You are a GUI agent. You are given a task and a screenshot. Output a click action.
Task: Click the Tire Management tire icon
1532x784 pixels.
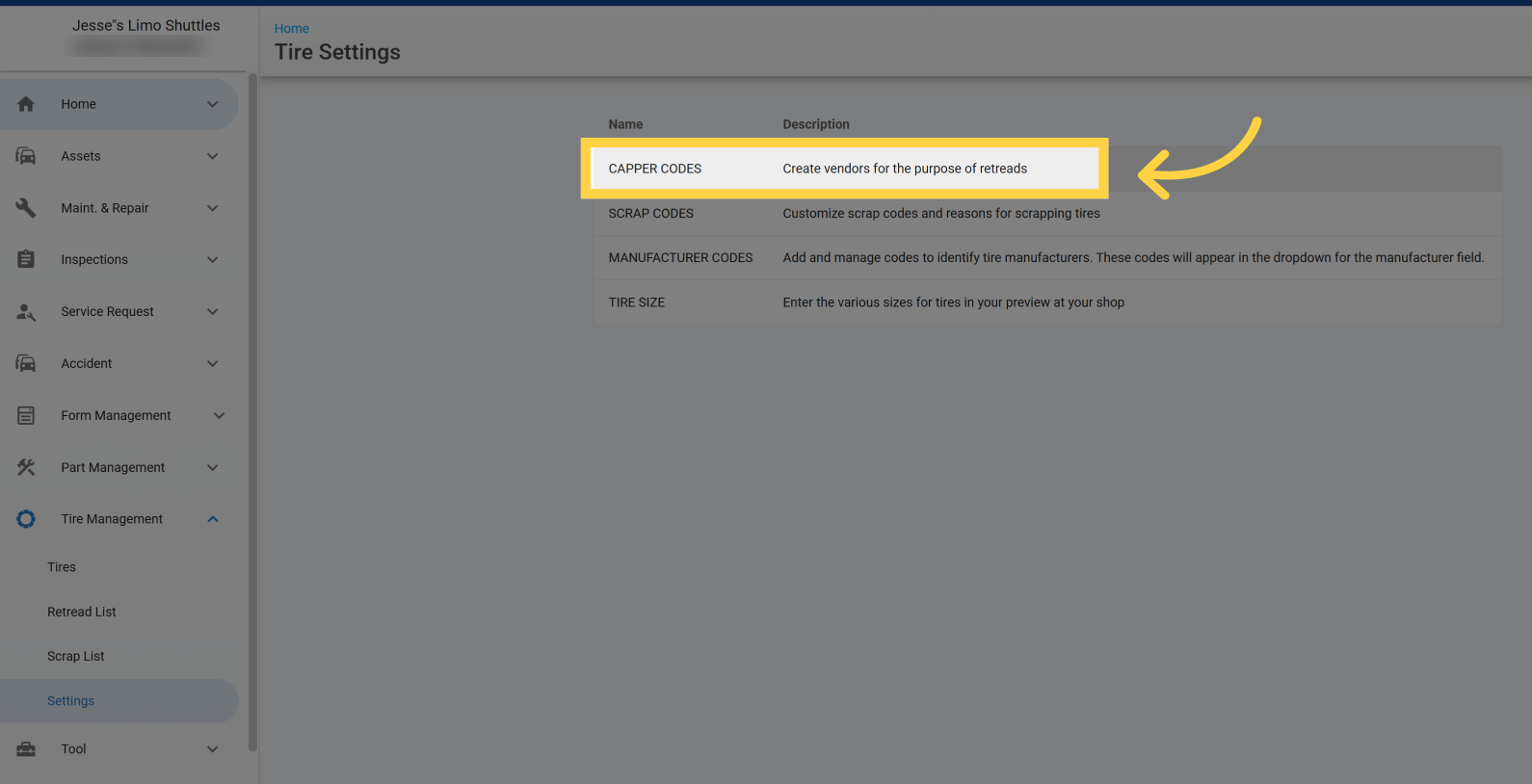26,519
